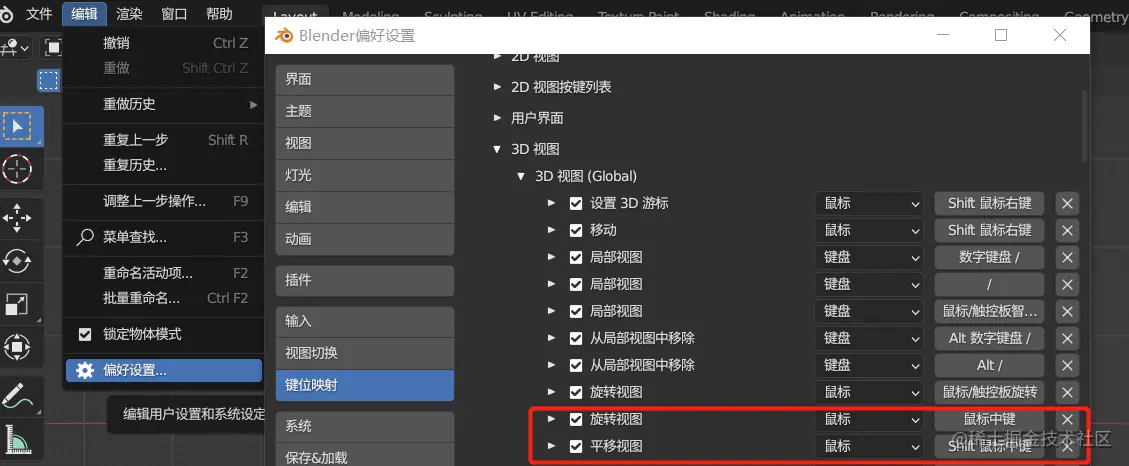Remove the 局部视图 entry bound to plain /
Screen dimensions: 1129x466
click(1067, 284)
